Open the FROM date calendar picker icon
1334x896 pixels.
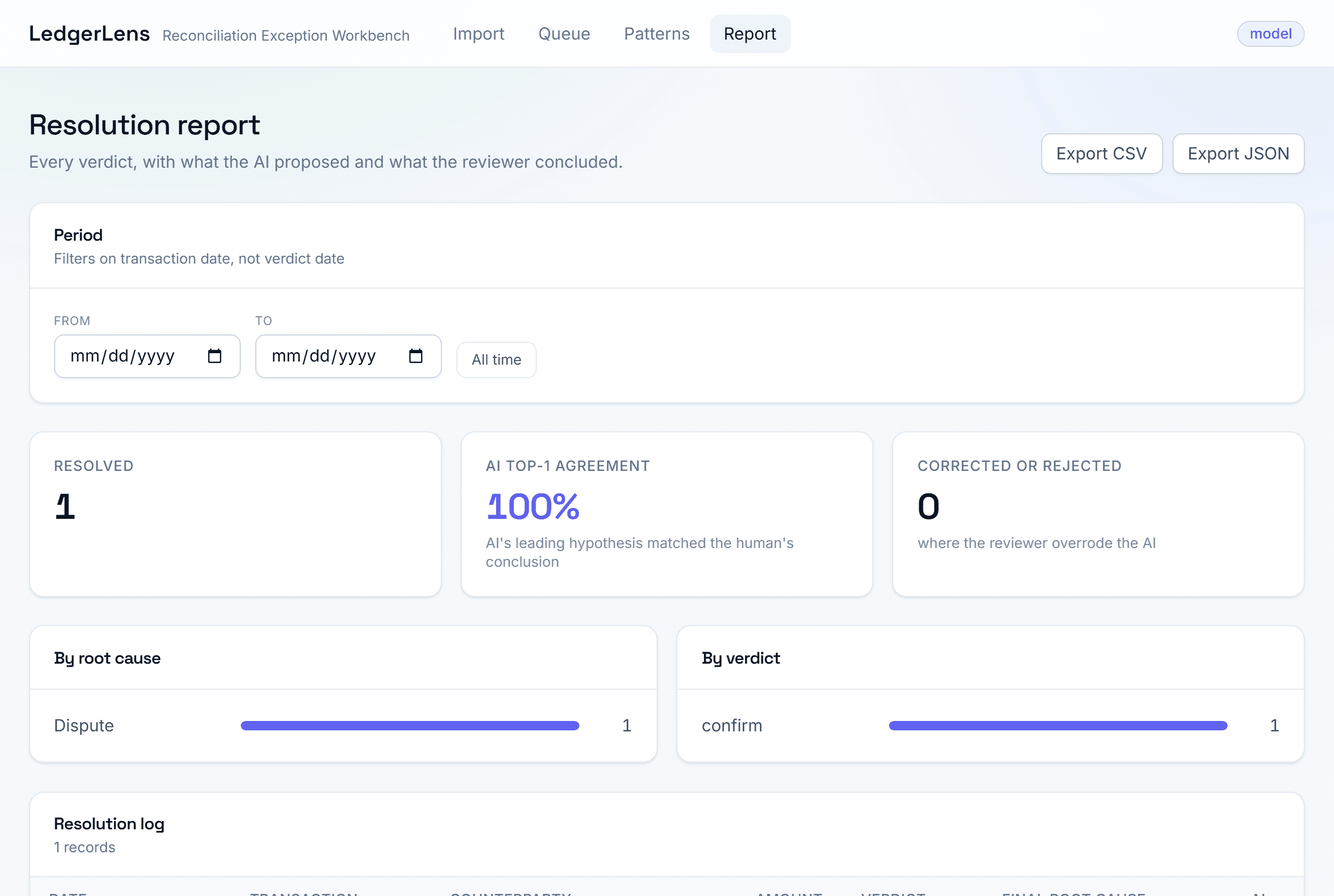214,356
